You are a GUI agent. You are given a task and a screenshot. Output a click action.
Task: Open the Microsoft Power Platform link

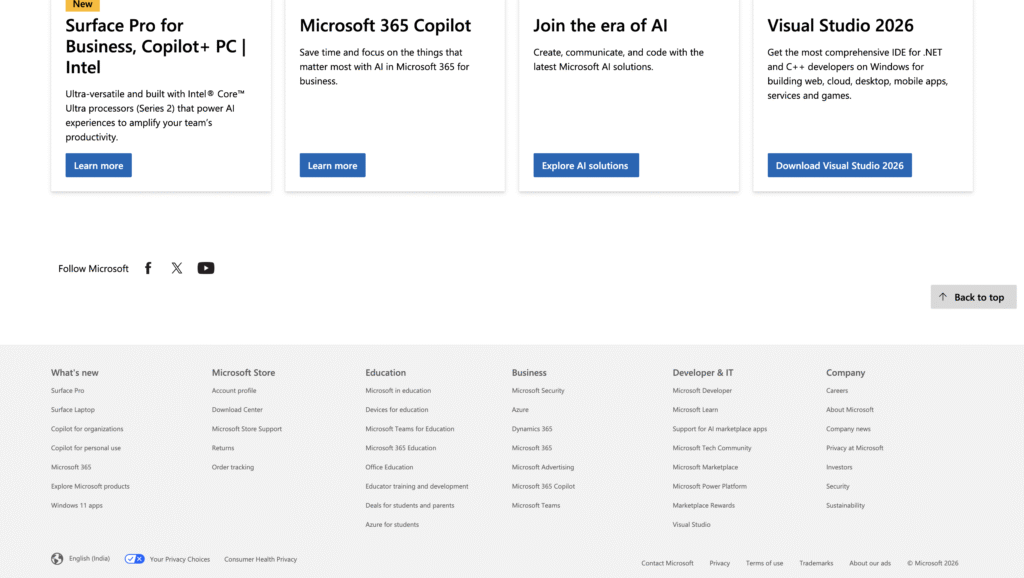(709, 486)
